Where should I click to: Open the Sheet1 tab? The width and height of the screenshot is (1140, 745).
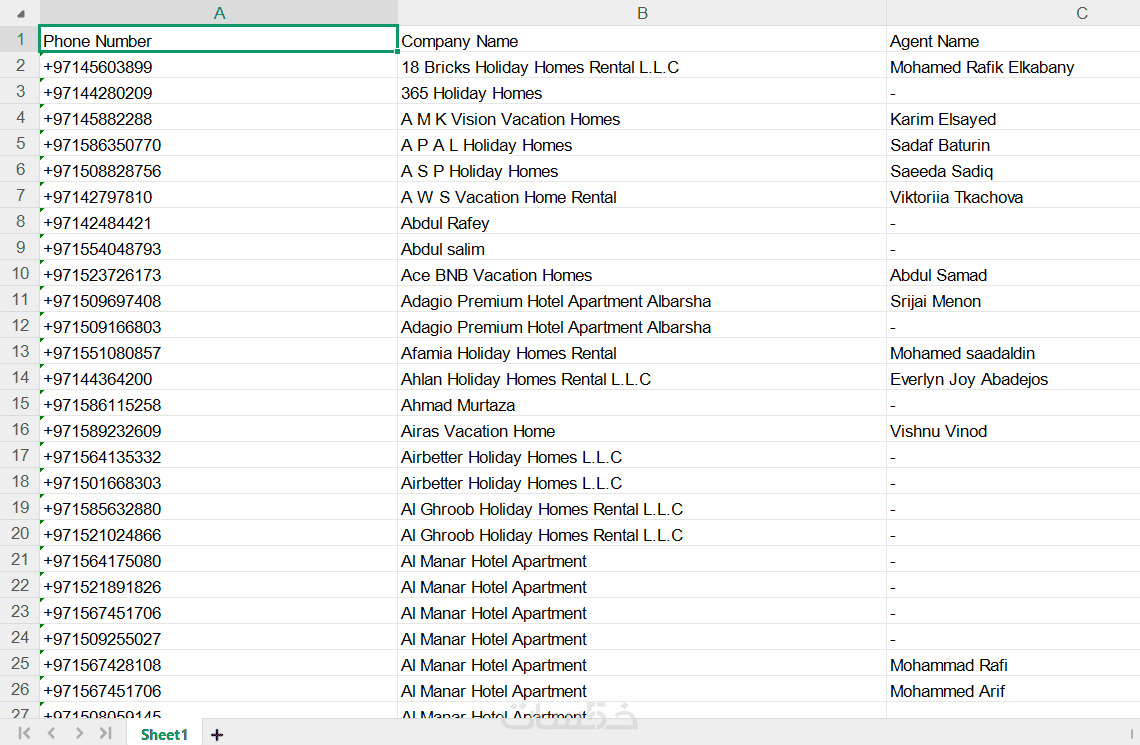(164, 735)
